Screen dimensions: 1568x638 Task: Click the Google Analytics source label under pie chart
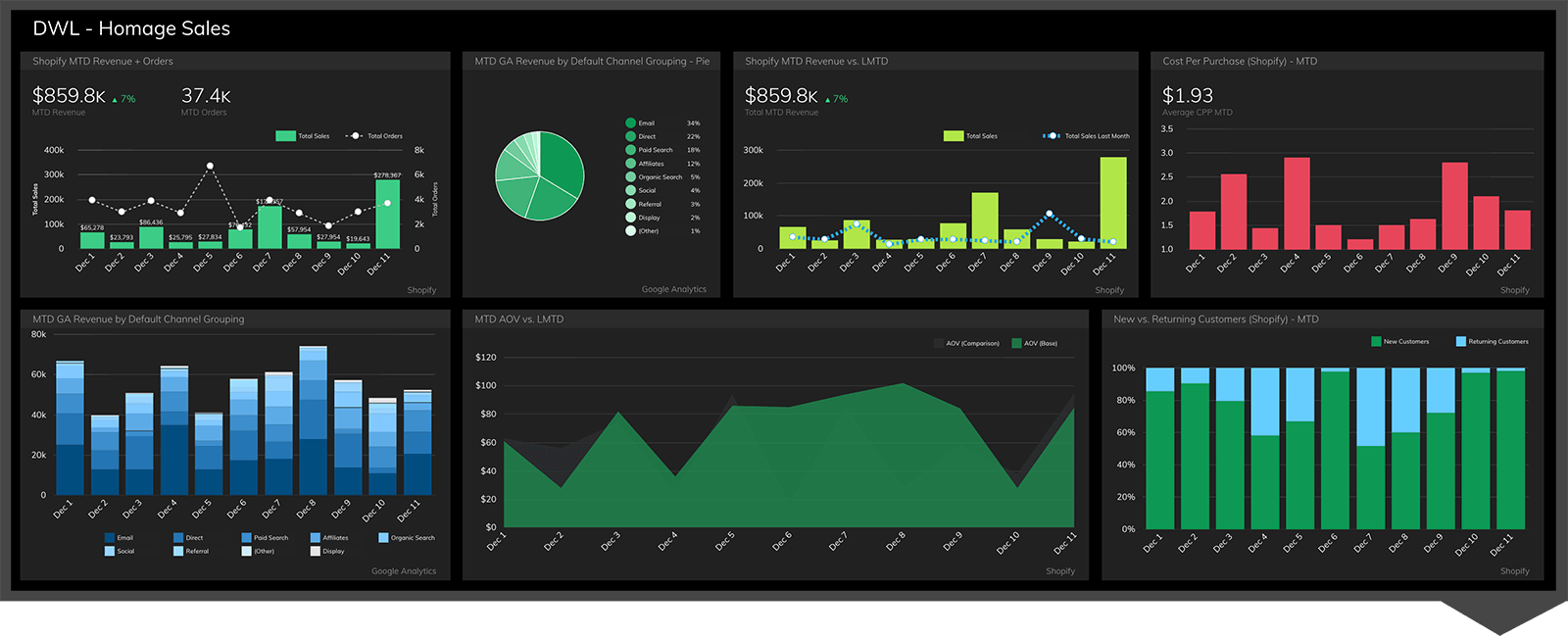pyautogui.click(x=673, y=289)
